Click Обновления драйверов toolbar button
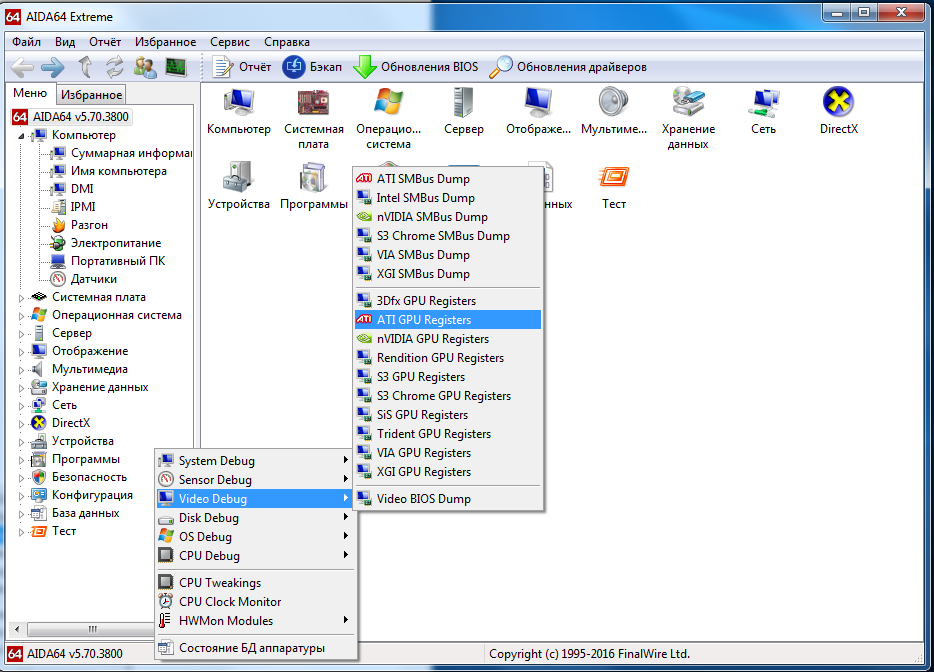The width and height of the screenshot is (934, 672). [x=568, y=67]
